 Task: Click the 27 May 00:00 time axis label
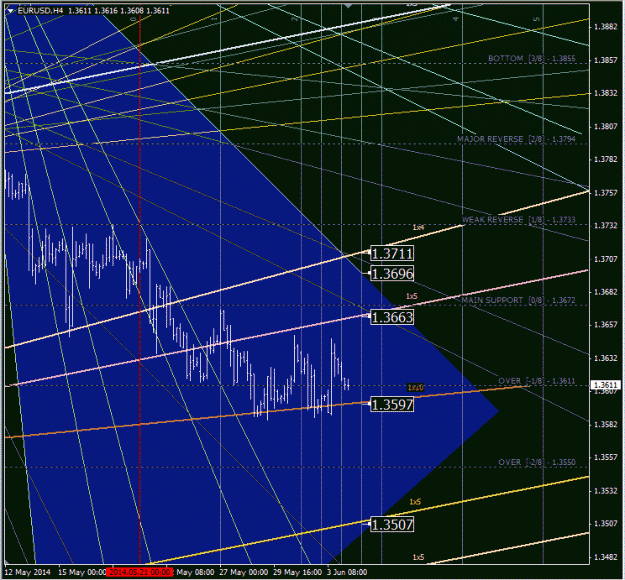click(x=244, y=572)
